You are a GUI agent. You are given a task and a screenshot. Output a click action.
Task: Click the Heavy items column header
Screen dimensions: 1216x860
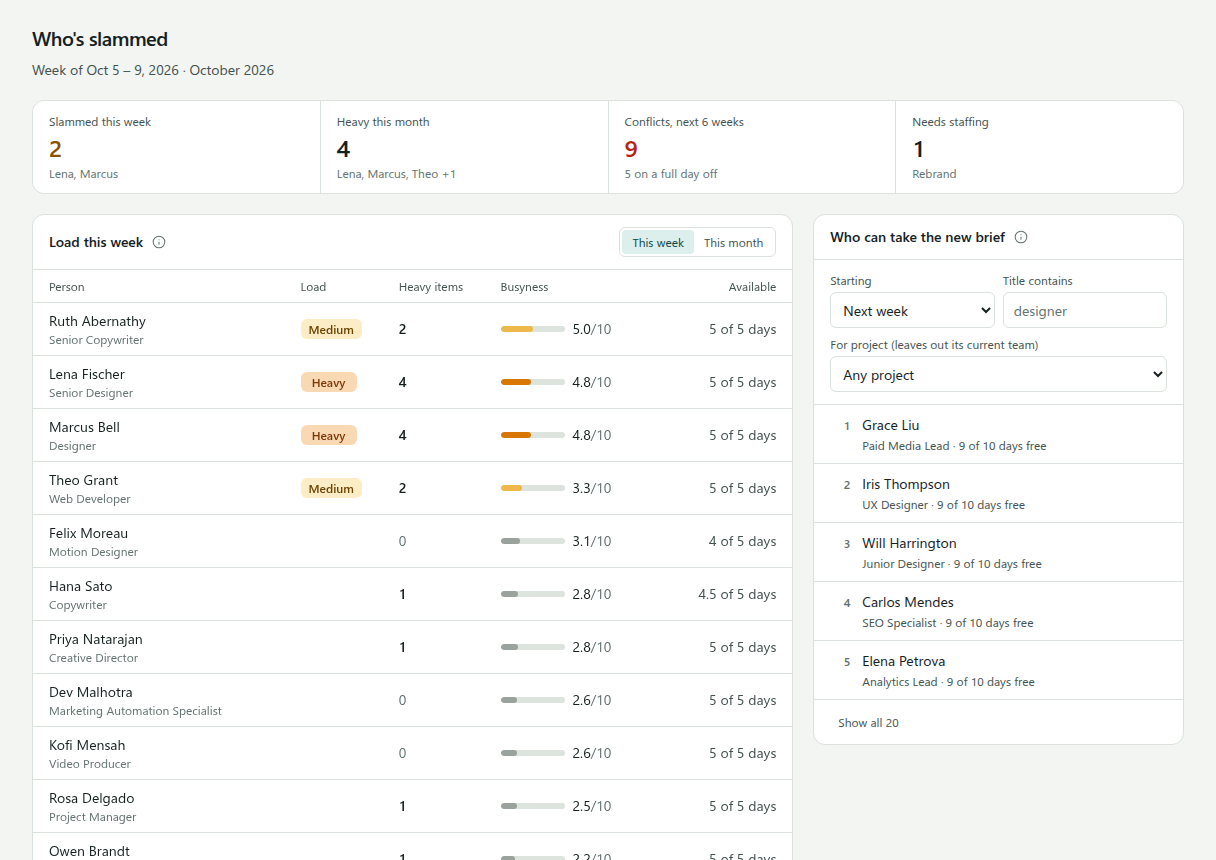pos(431,287)
